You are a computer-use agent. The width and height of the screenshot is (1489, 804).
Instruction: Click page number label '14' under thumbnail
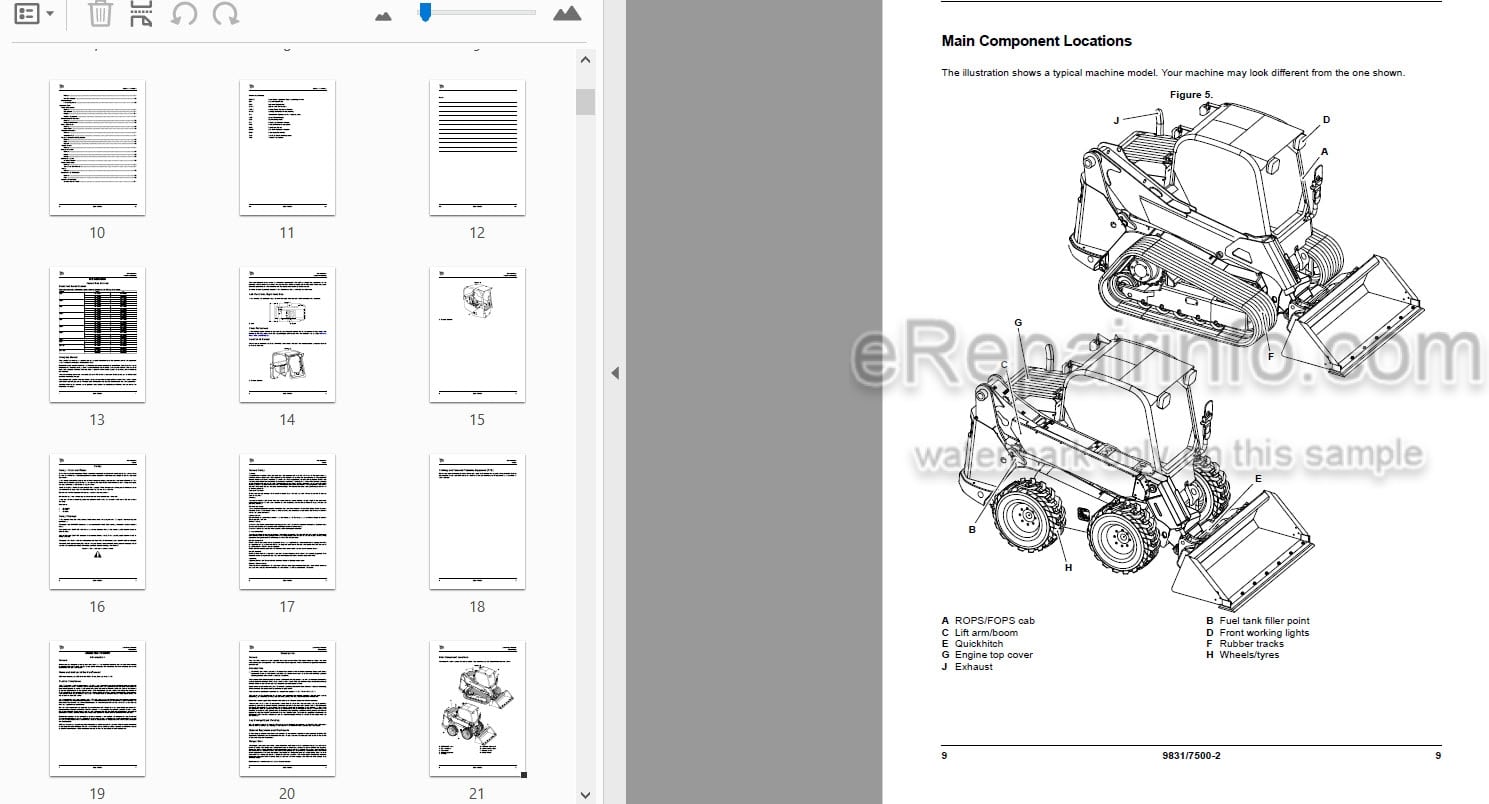tap(287, 420)
